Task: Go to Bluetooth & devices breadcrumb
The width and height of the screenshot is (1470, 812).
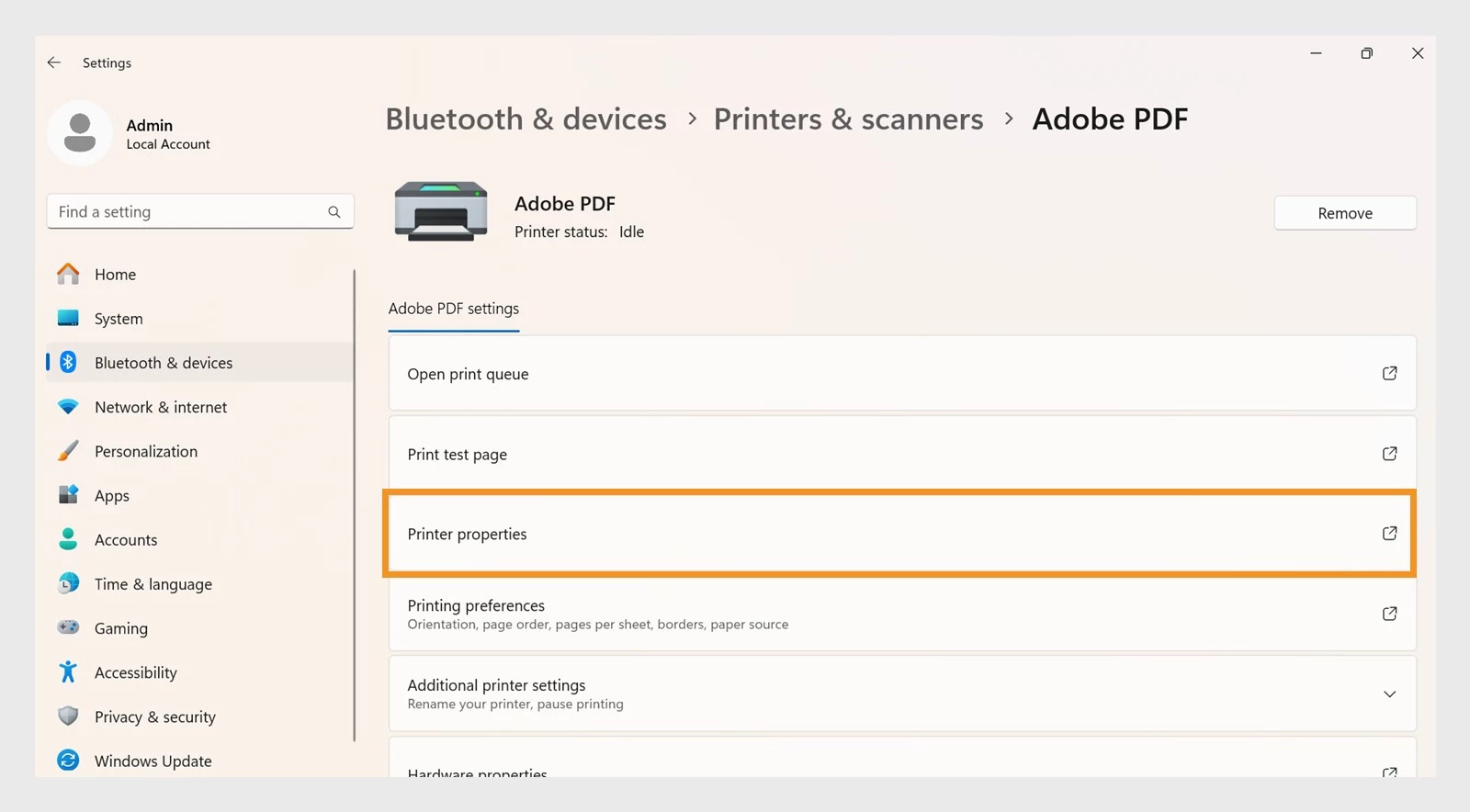Action: point(526,118)
